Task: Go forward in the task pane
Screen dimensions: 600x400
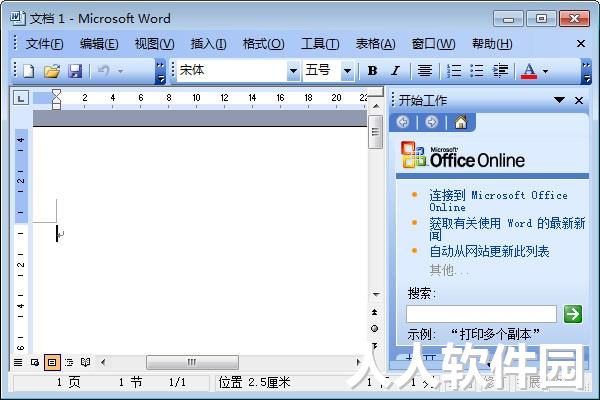Action: coord(431,122)
